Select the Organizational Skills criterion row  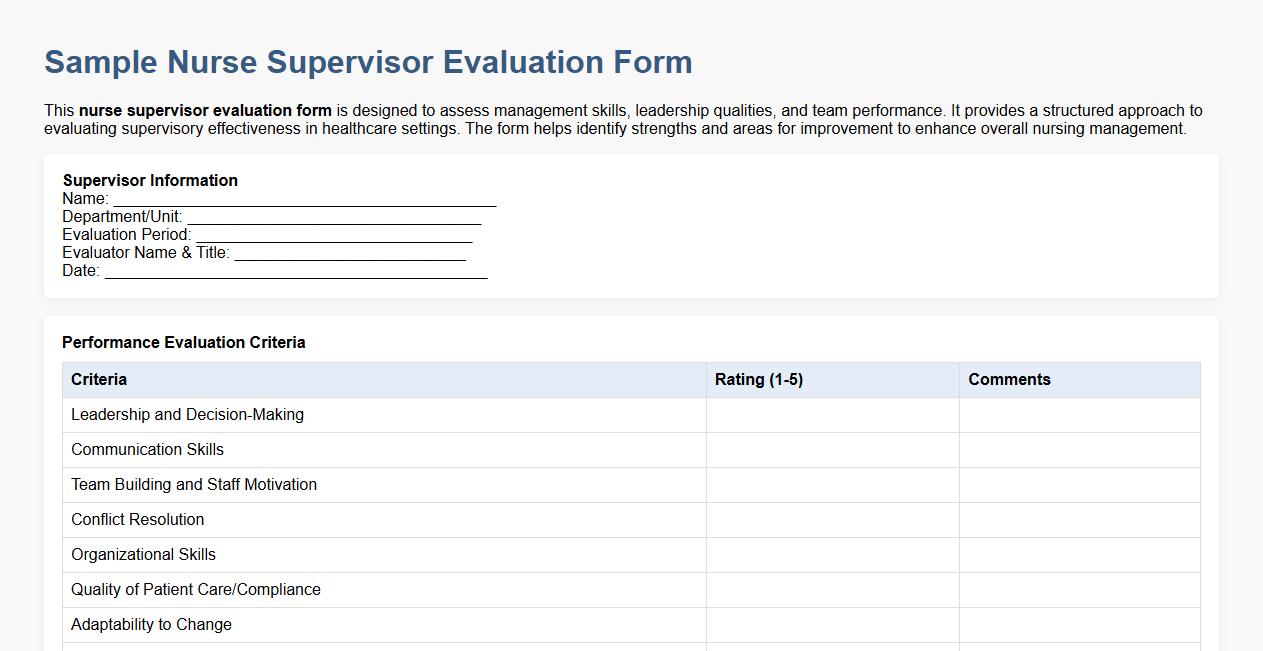[143, 554]
